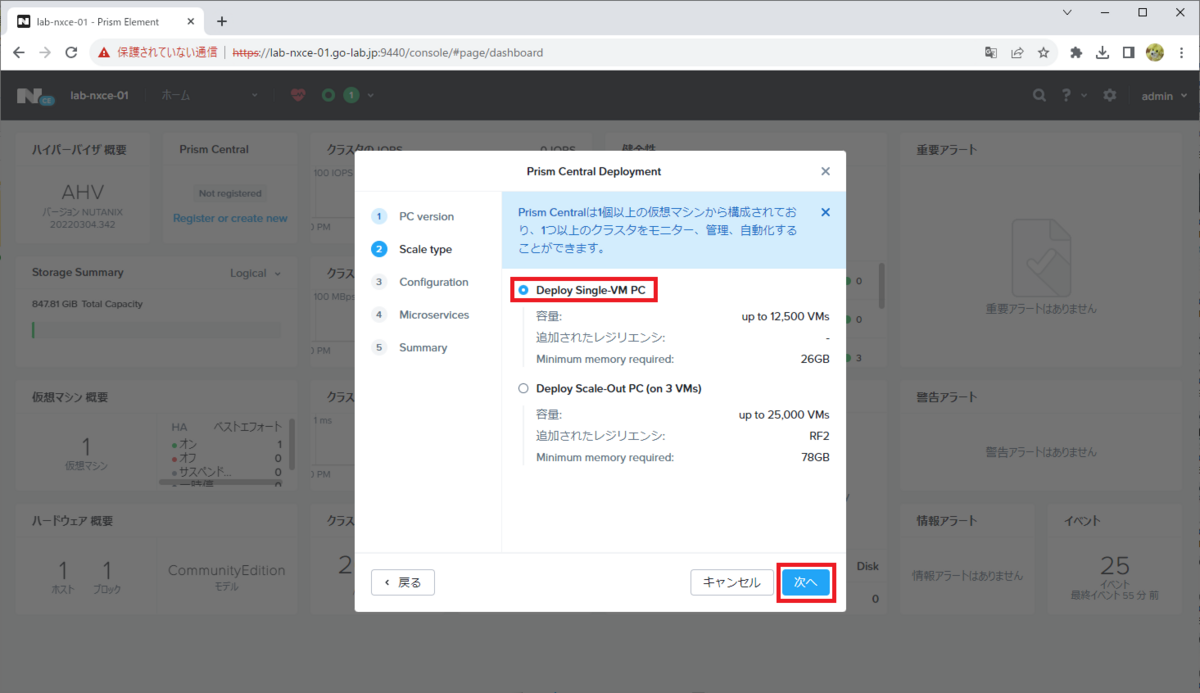Click the 次へ (Next) button

[x=806, y=582]
